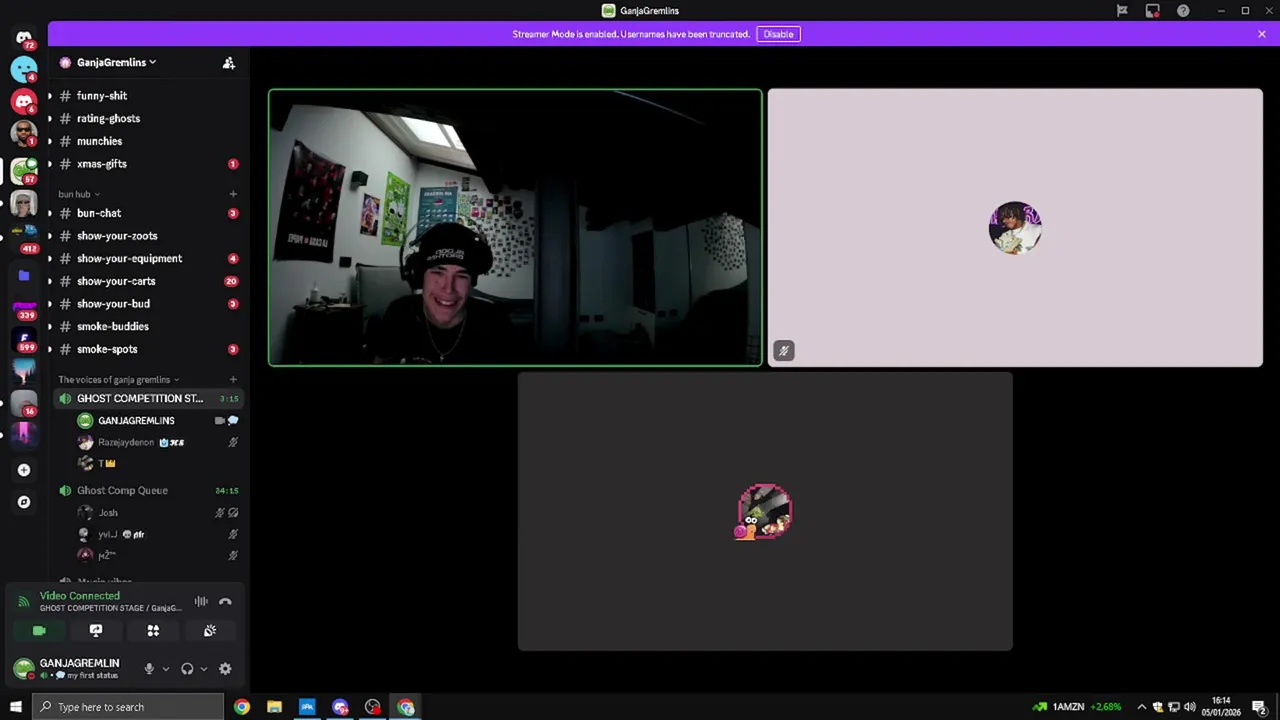Invite people to GanjaGremlins server

click(x=229, y=63)
